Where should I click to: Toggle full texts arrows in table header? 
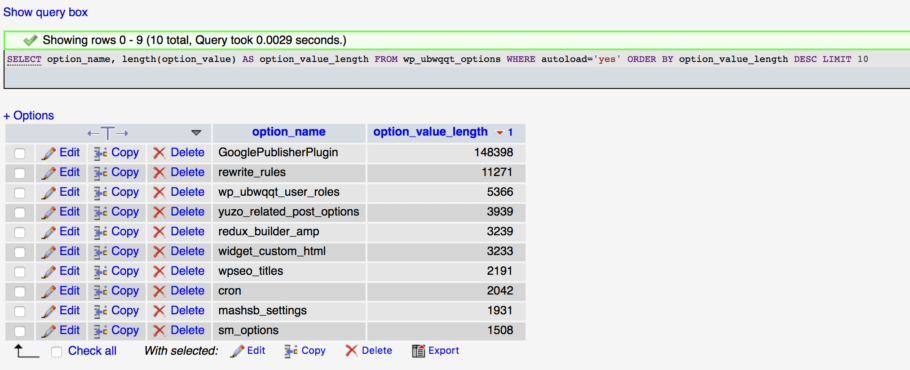pyautogui.click(x=107, y=133)
